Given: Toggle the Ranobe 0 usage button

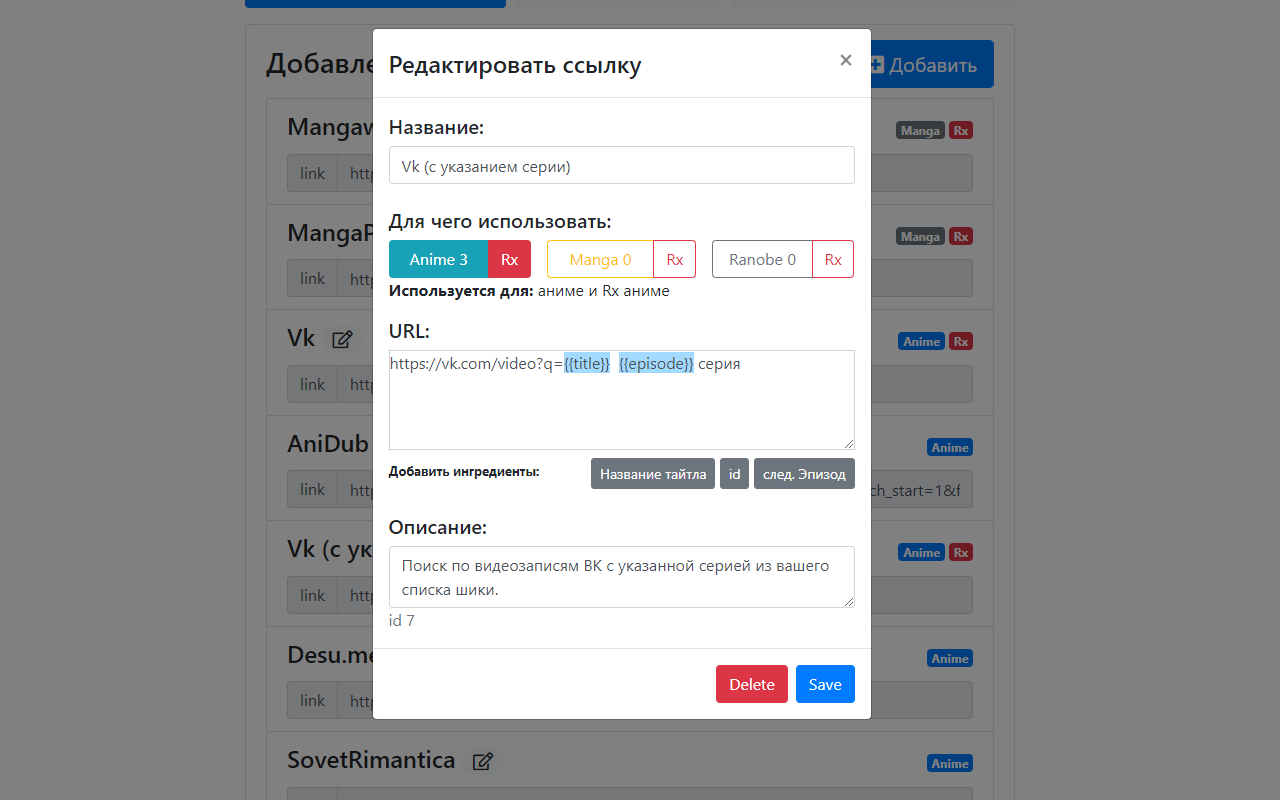Looking at the screenshot, I should click(762, 259).
